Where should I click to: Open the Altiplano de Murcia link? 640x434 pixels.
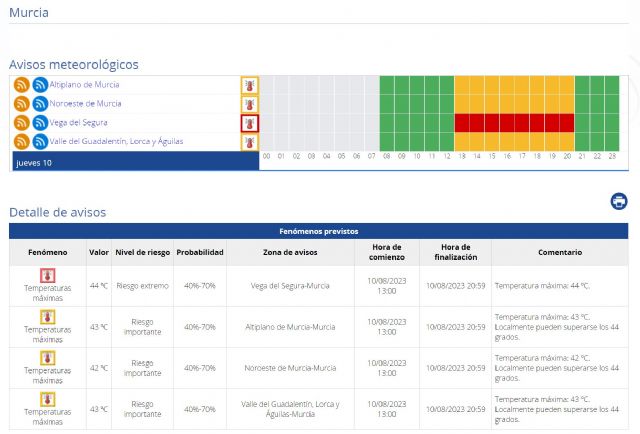(x=85, y=85)
